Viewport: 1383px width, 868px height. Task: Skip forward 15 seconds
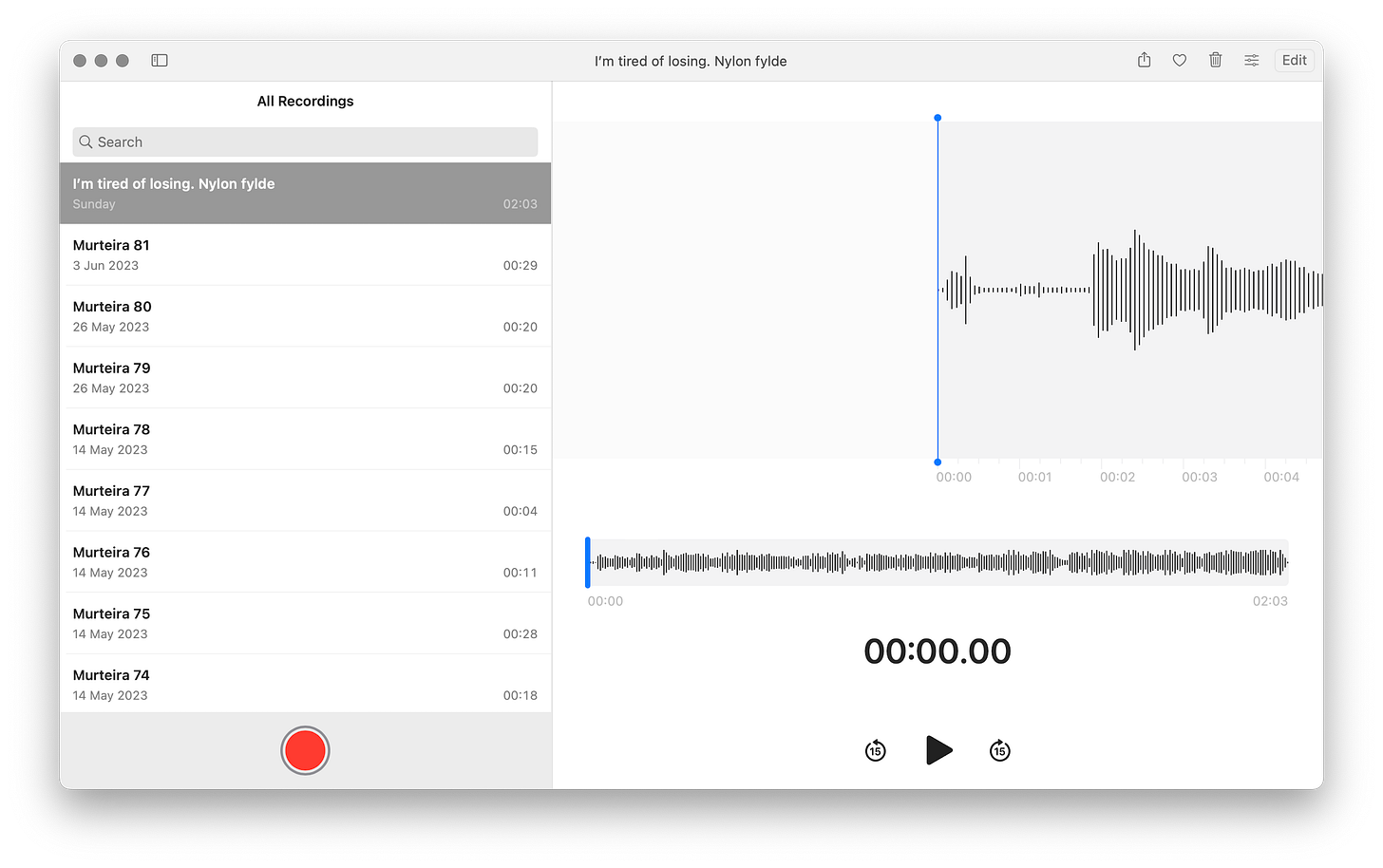(1000, 750)
